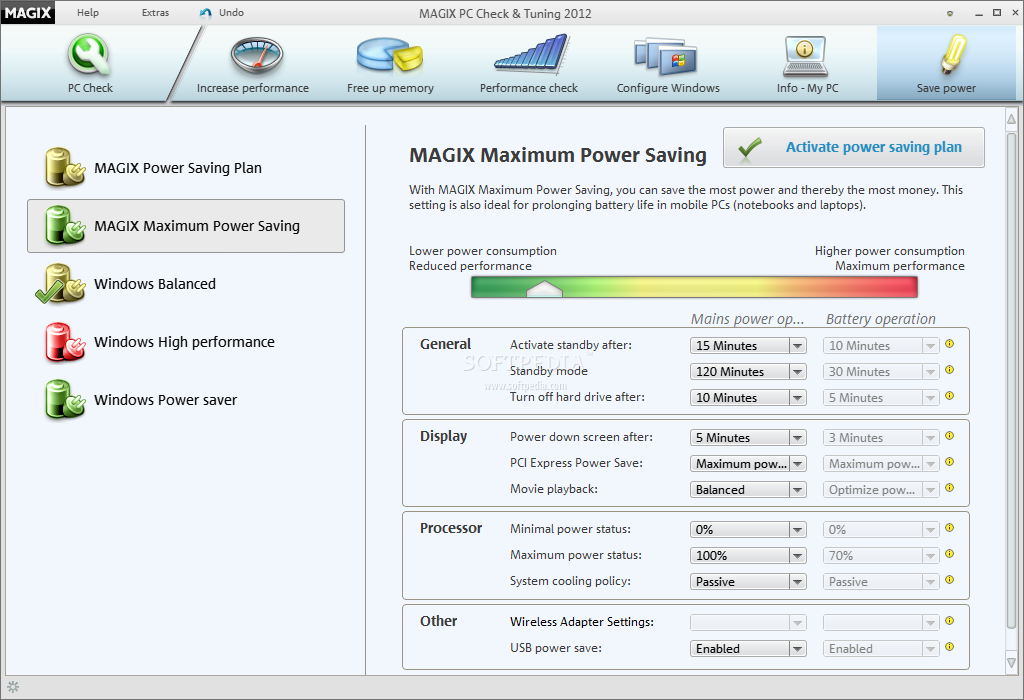Open Power down screen mains dropdown
1024x700 pixels.
[748, 438]
